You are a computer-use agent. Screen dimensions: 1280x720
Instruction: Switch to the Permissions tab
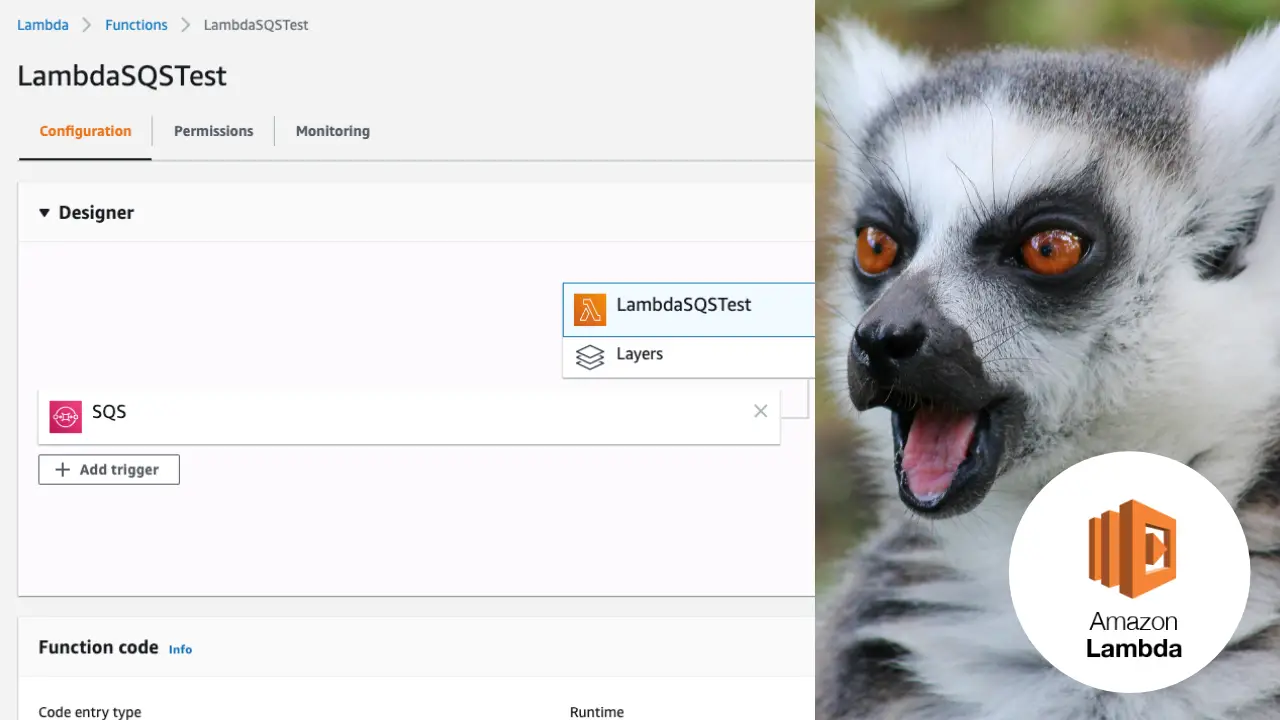point(213,131)
